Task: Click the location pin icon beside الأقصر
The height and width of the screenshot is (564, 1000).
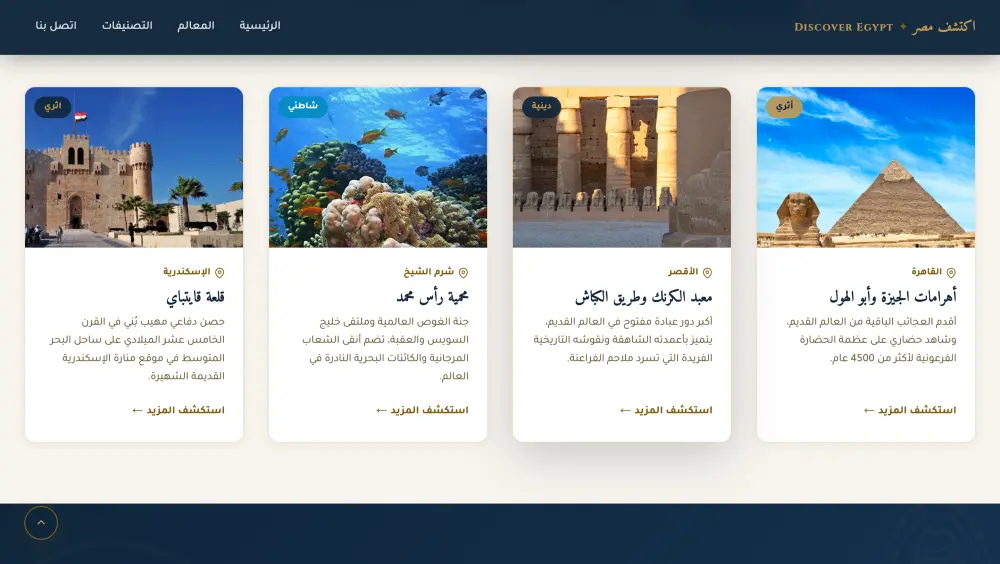Action: click(x=707, y=272)
